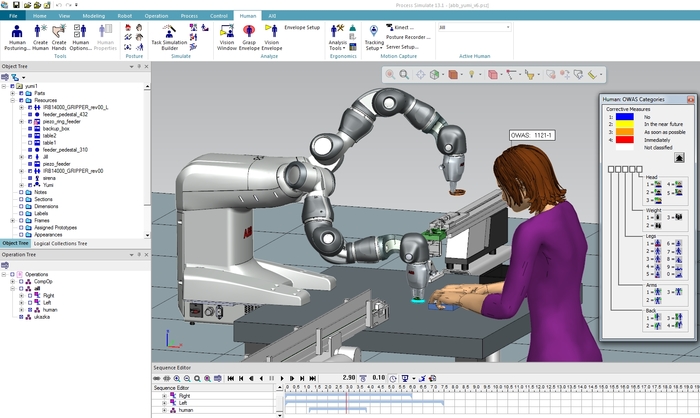
Task: Open the File menu
Action: 13,16
